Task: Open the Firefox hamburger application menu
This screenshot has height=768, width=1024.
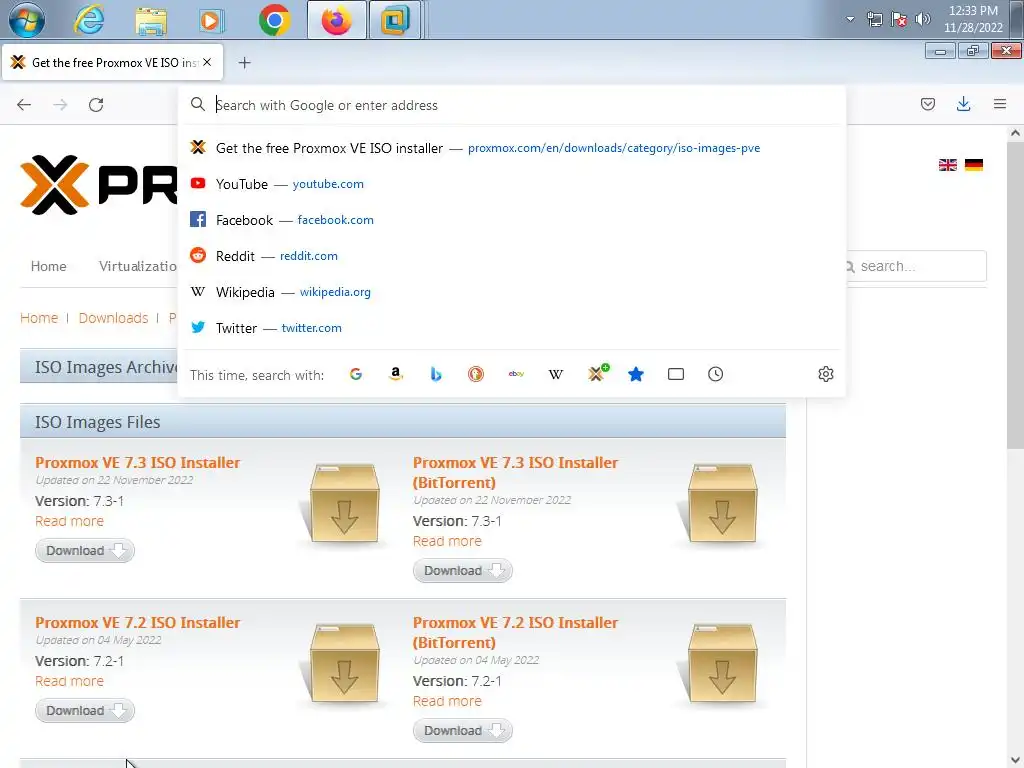Action: click(1000, 104)
